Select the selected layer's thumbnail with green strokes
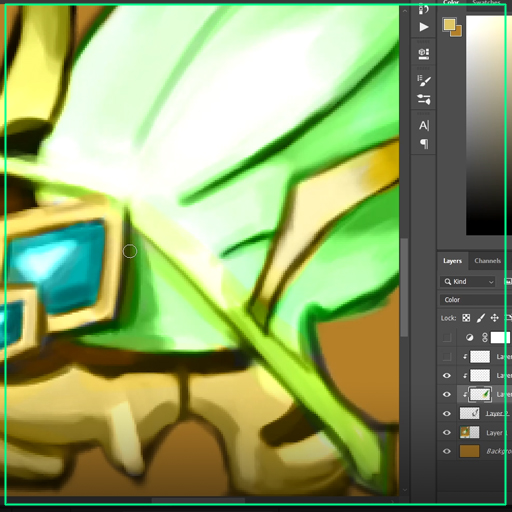 (x=480, y=395)
